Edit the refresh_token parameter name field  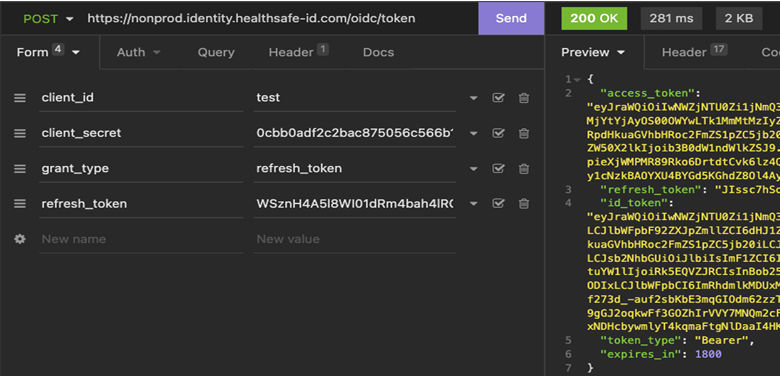pos(141,203)
